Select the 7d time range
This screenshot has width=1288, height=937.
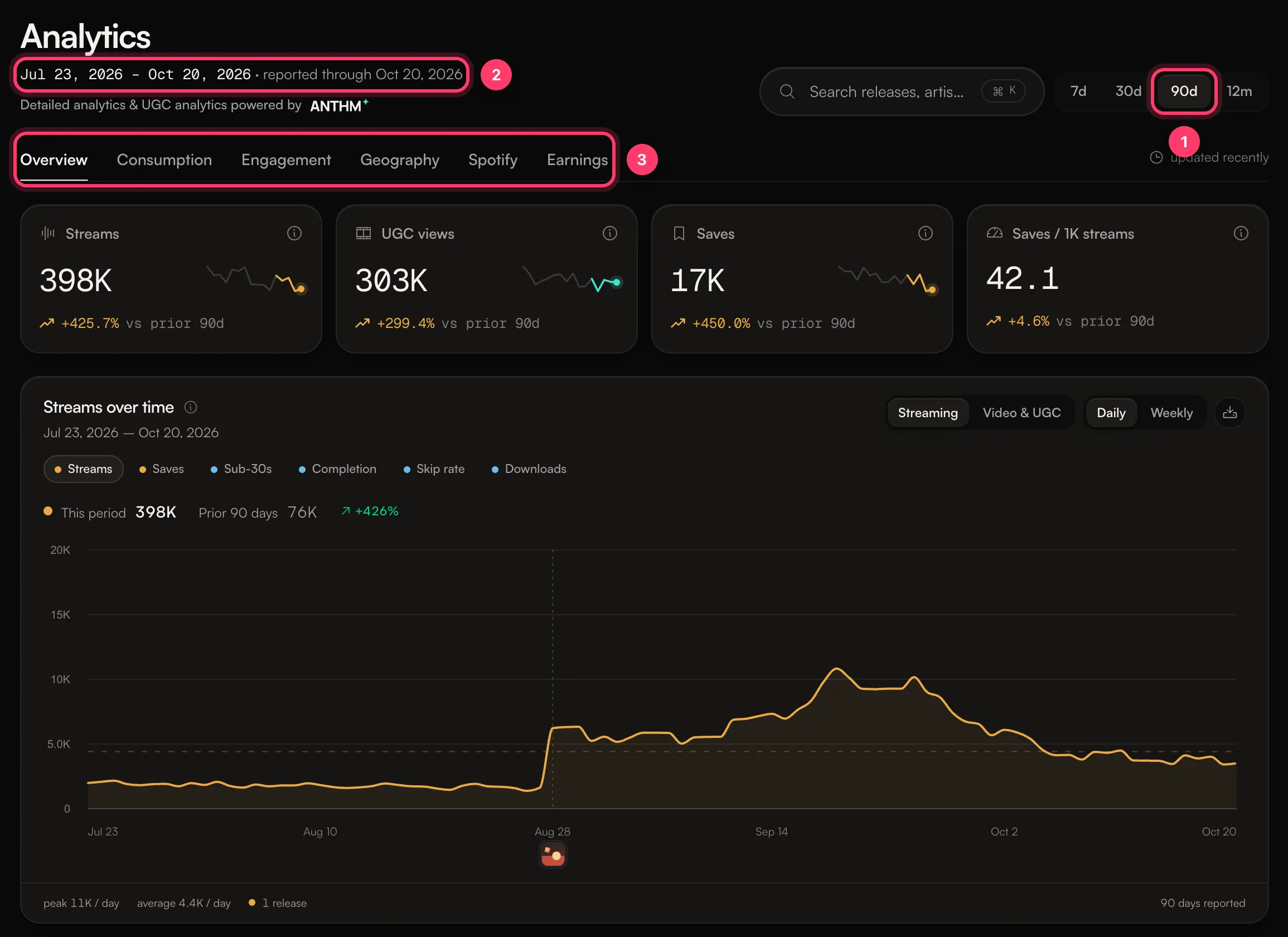click(1078, 91)
